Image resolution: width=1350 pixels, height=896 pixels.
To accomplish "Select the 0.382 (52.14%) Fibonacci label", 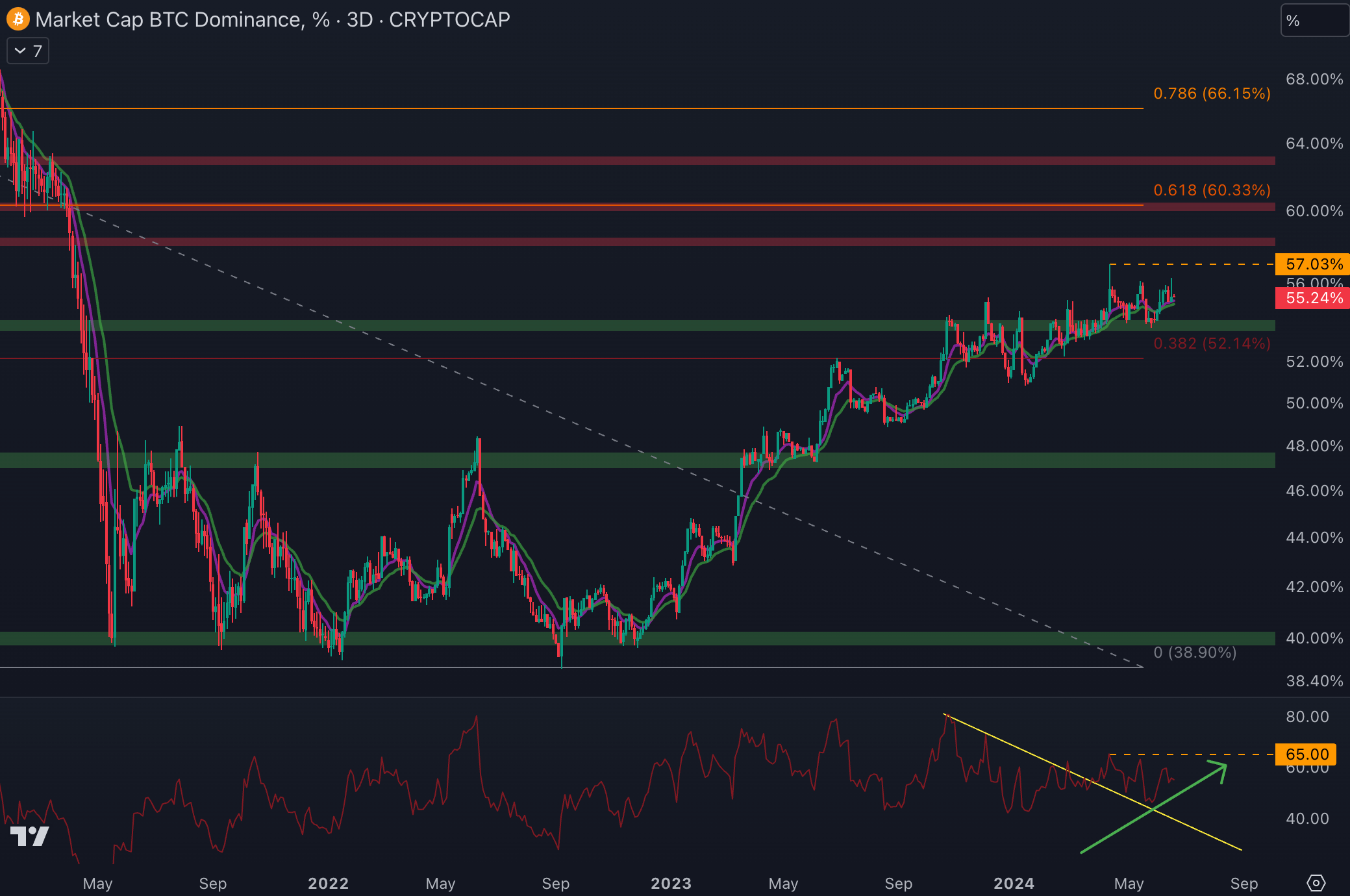I will tap(1212, 343).
